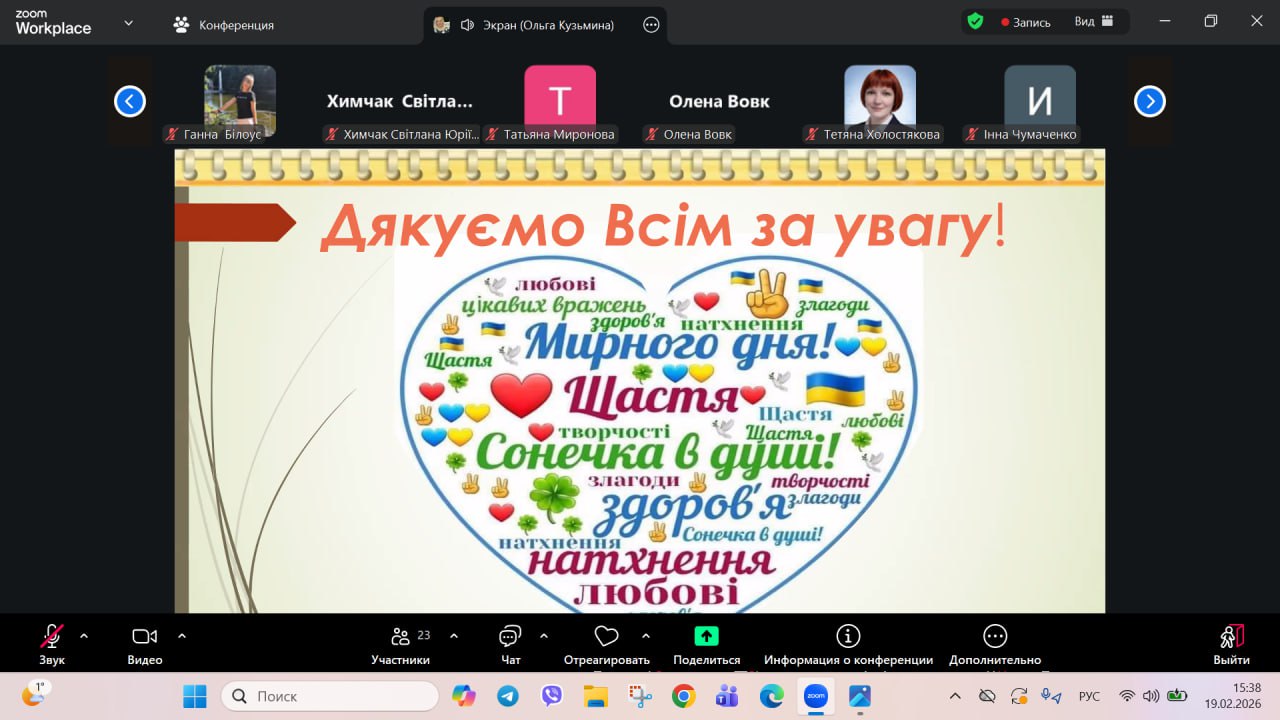Click the React heart icon
This screenshot has height=720, width=1280.
pos(606,637)
